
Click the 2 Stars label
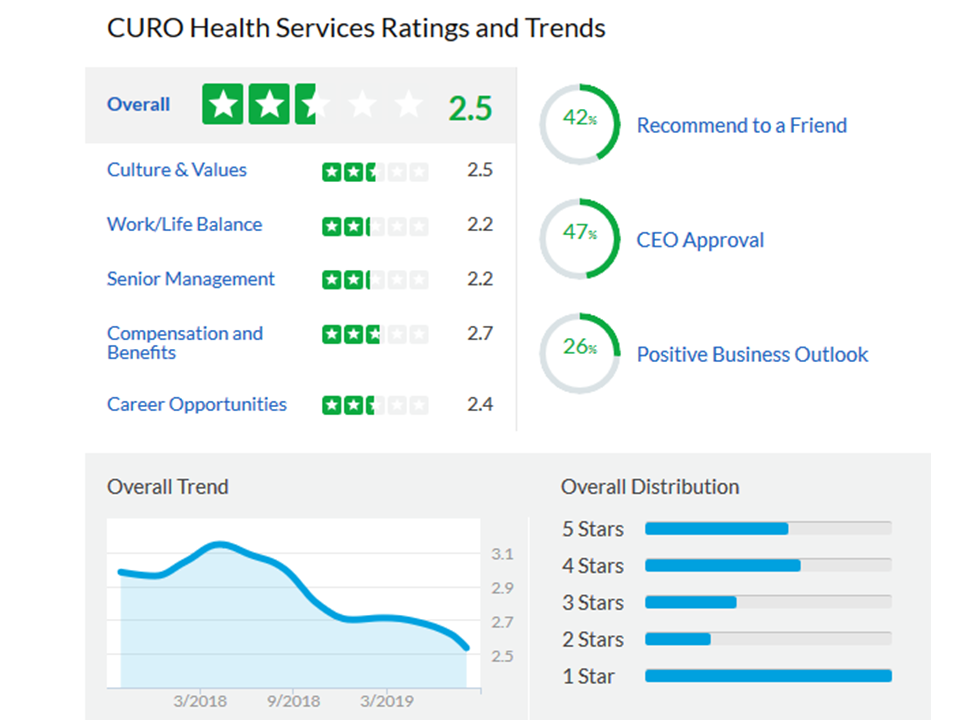tap(593, 639)
